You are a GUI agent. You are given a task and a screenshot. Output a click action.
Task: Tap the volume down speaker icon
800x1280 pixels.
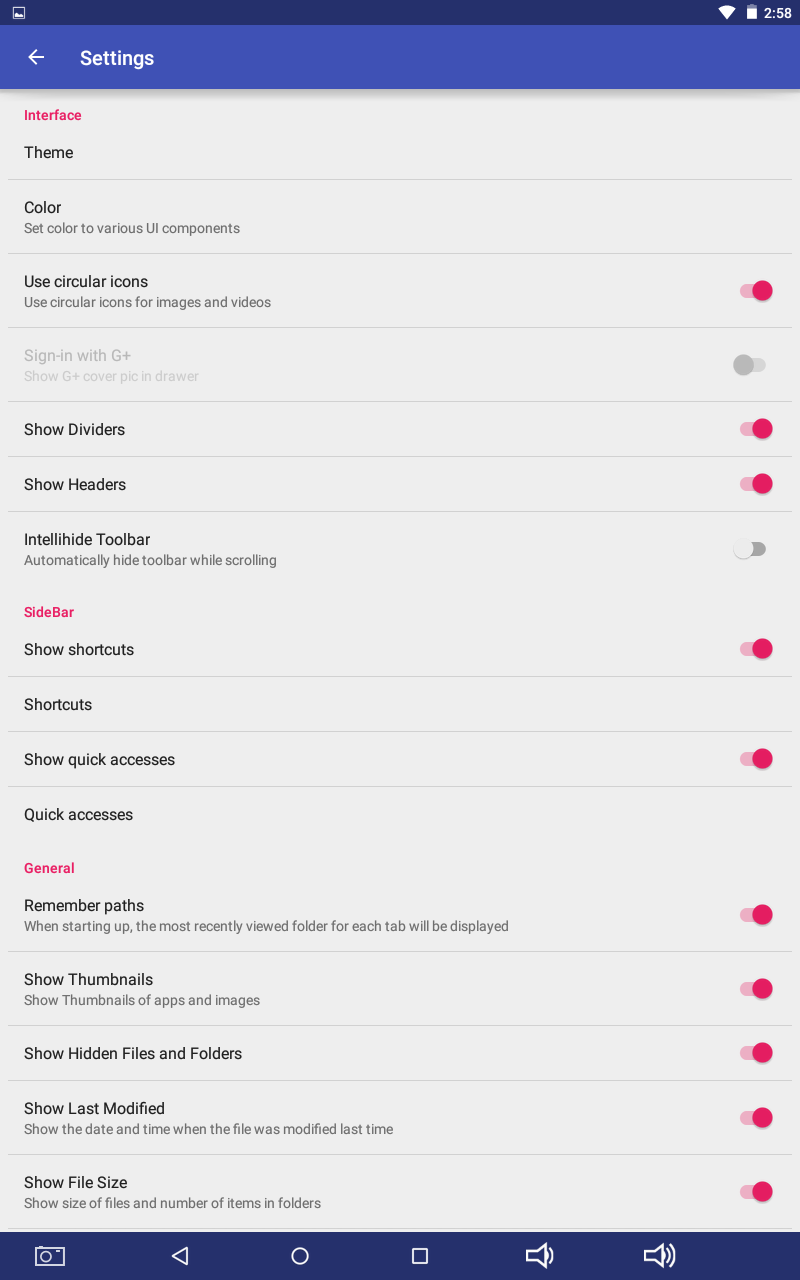click(539, 1256)
